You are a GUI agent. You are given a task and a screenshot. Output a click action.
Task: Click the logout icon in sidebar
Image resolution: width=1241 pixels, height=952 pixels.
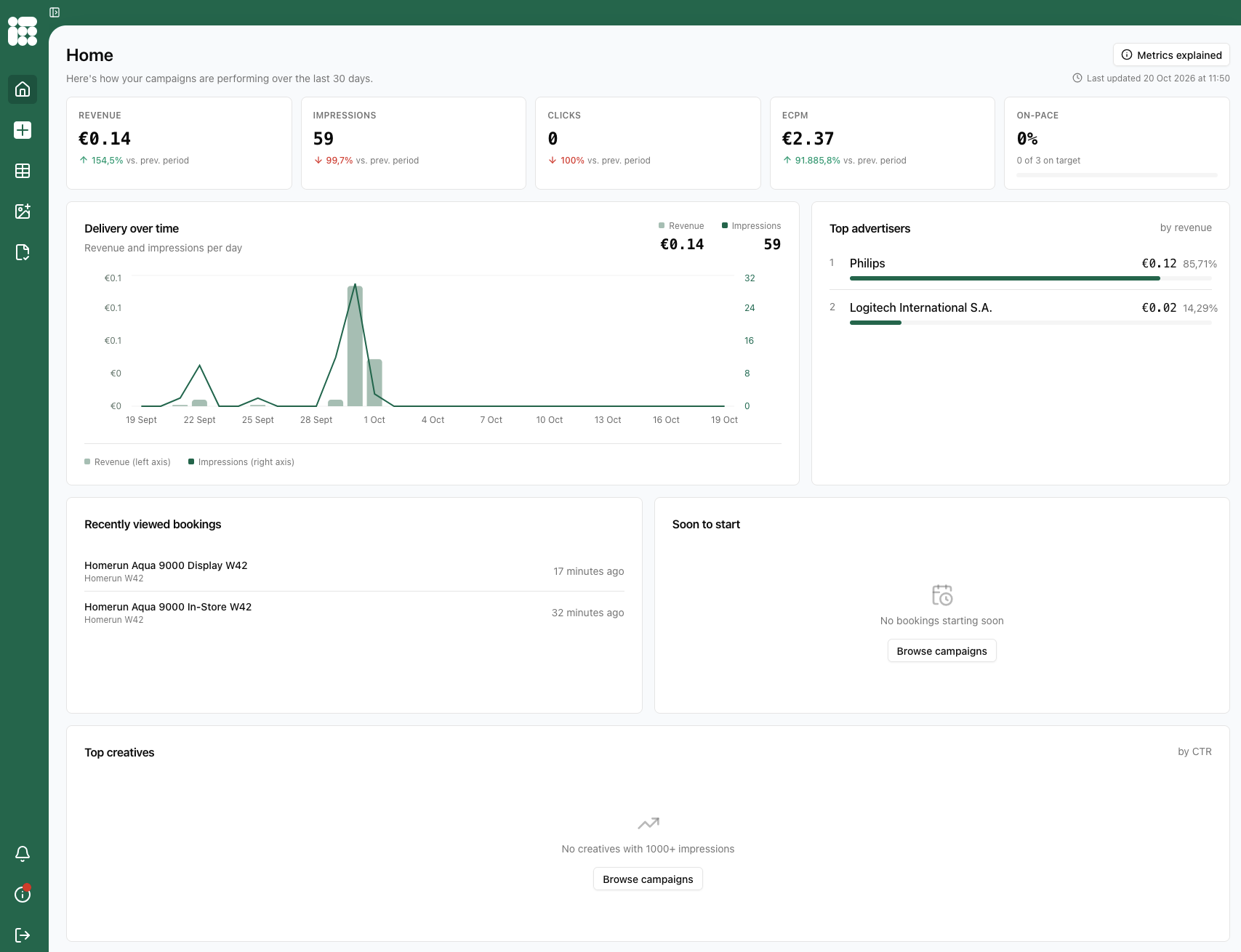coord(23,935)
